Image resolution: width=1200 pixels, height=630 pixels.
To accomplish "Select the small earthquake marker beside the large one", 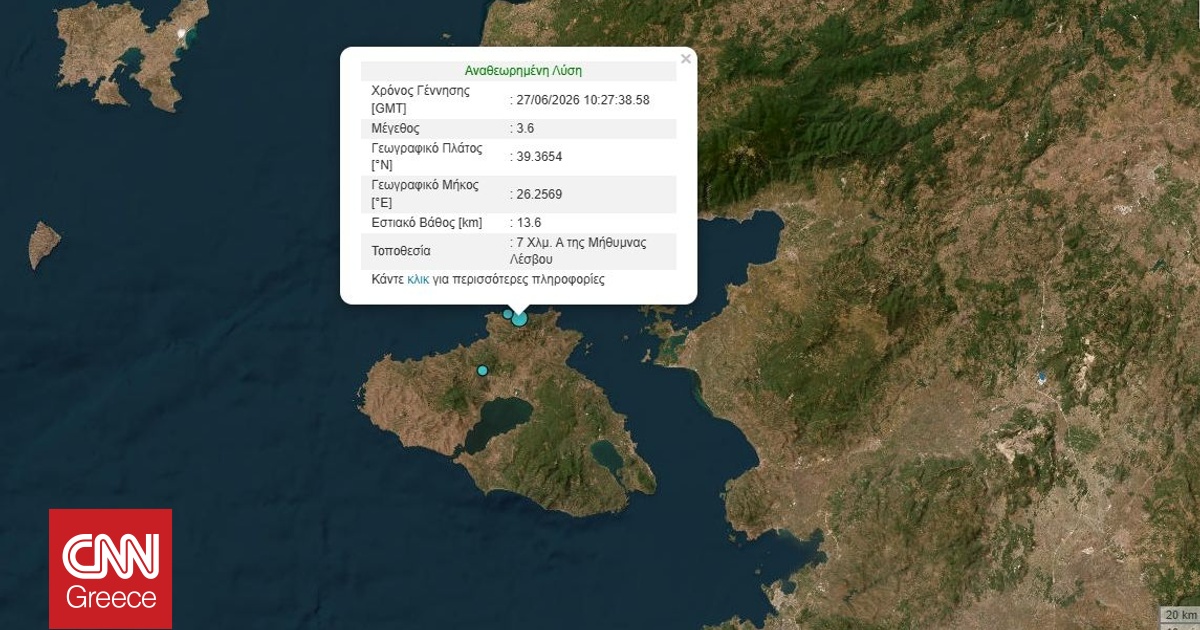I will [508, 314].
